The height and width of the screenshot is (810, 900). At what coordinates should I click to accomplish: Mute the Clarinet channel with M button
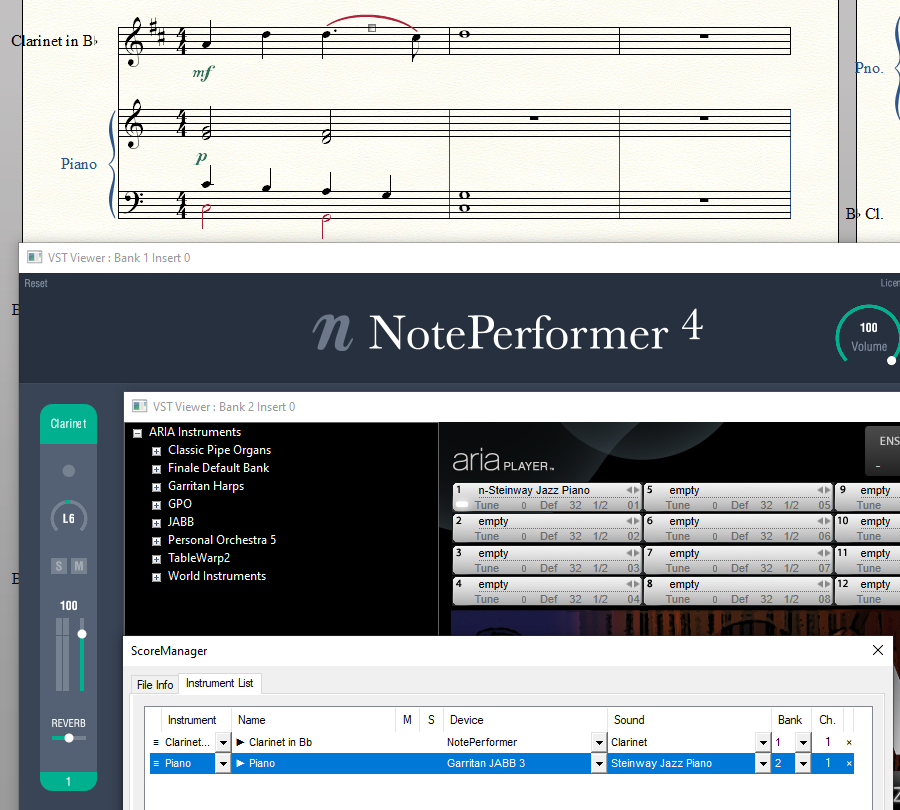pyautogui.click(x=79, y=567)
